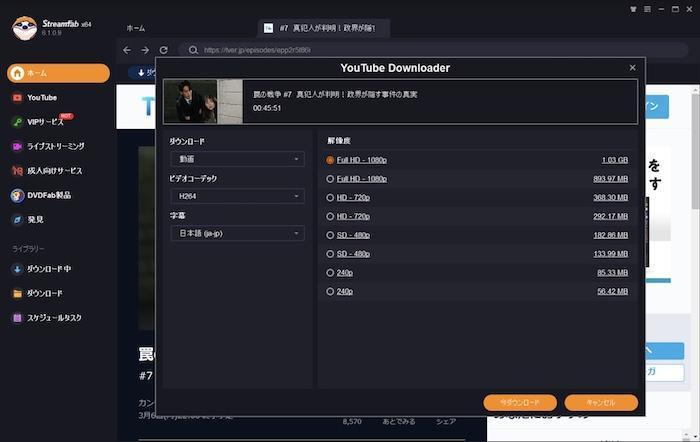Open 発見 in the sidebar
The width and height of the screenshot is (700, 442).
pos(28,220)
